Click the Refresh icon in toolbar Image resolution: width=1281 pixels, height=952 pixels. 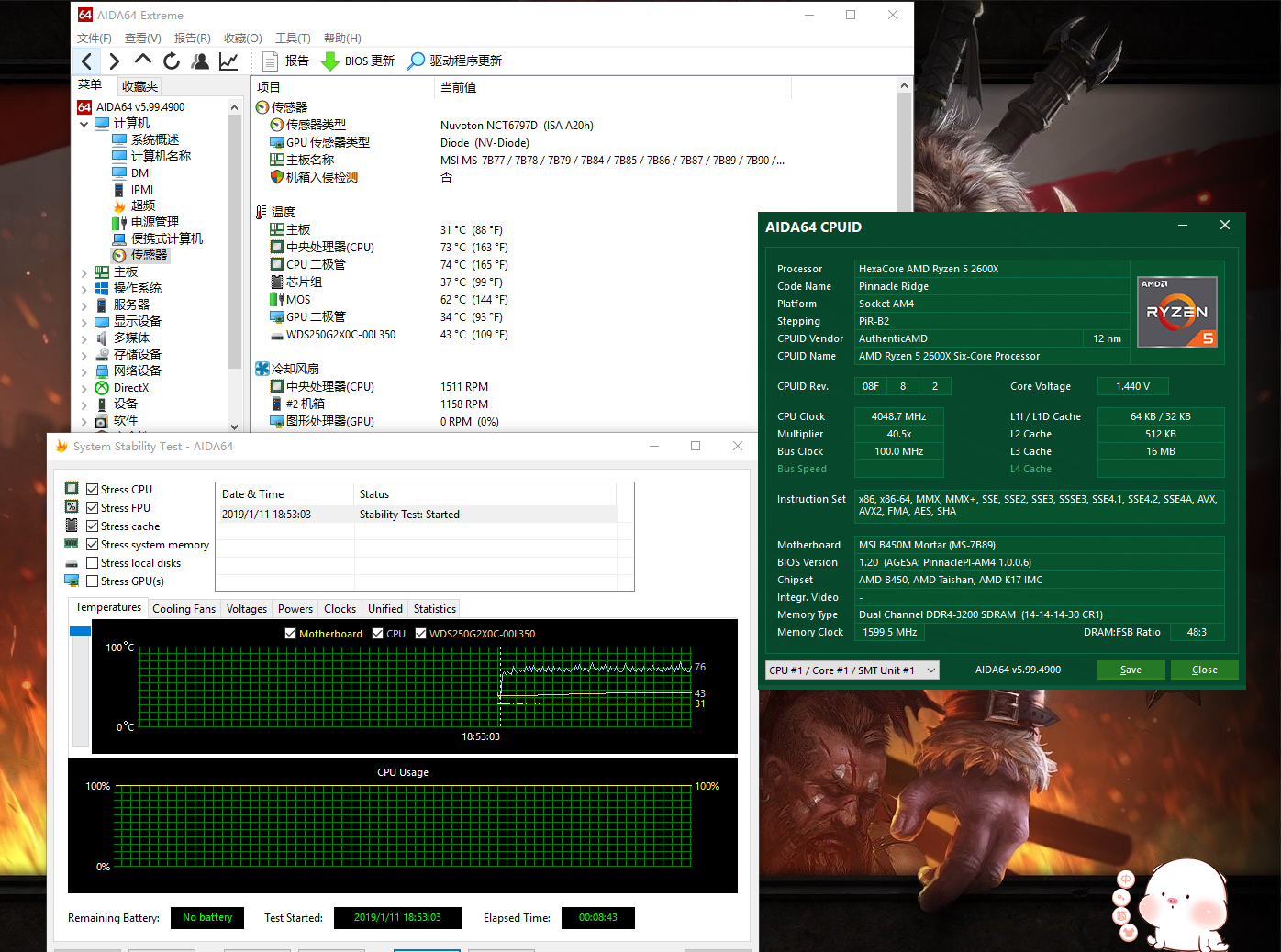point(172,61)
